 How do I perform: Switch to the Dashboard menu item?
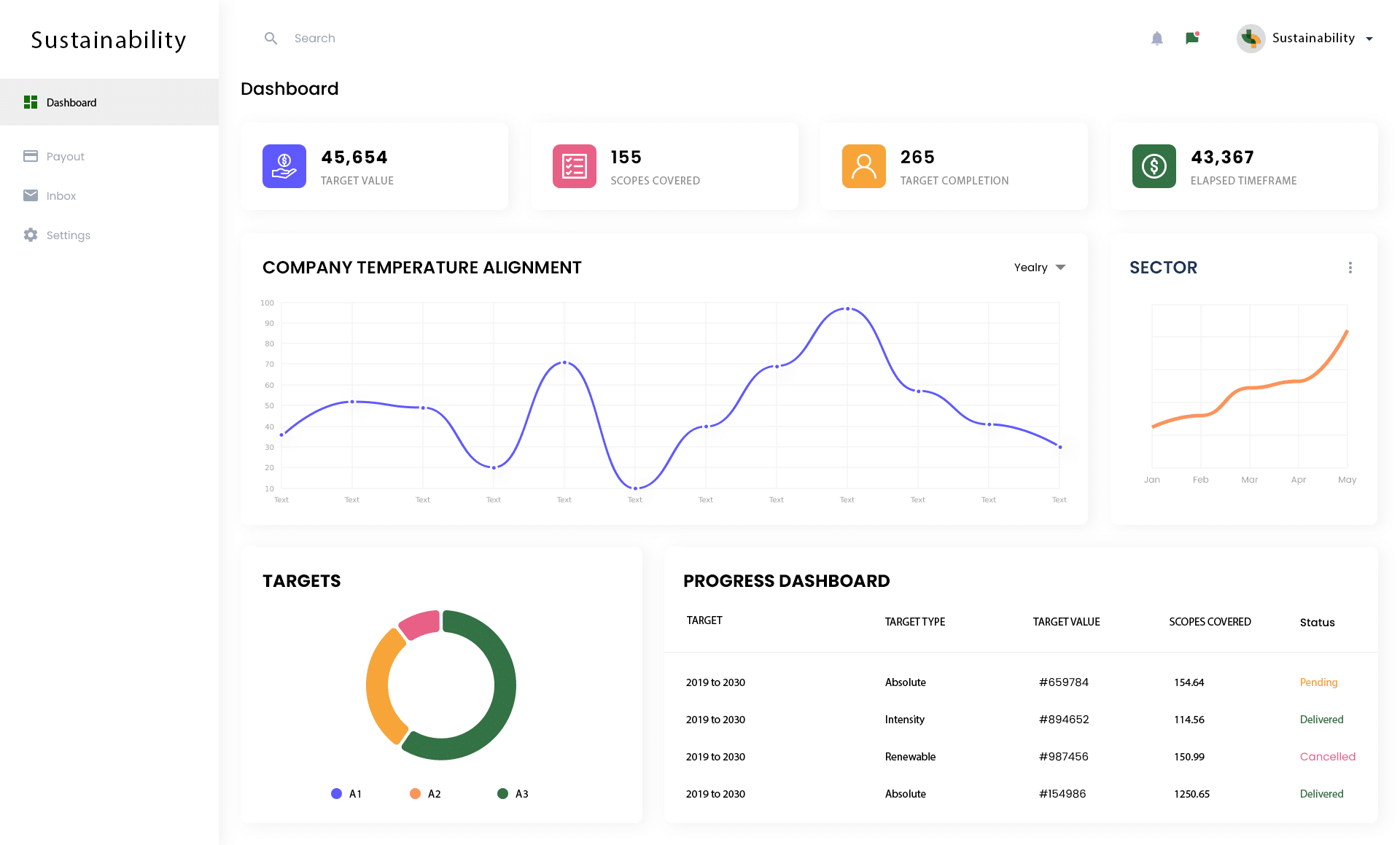pos(71,102)
